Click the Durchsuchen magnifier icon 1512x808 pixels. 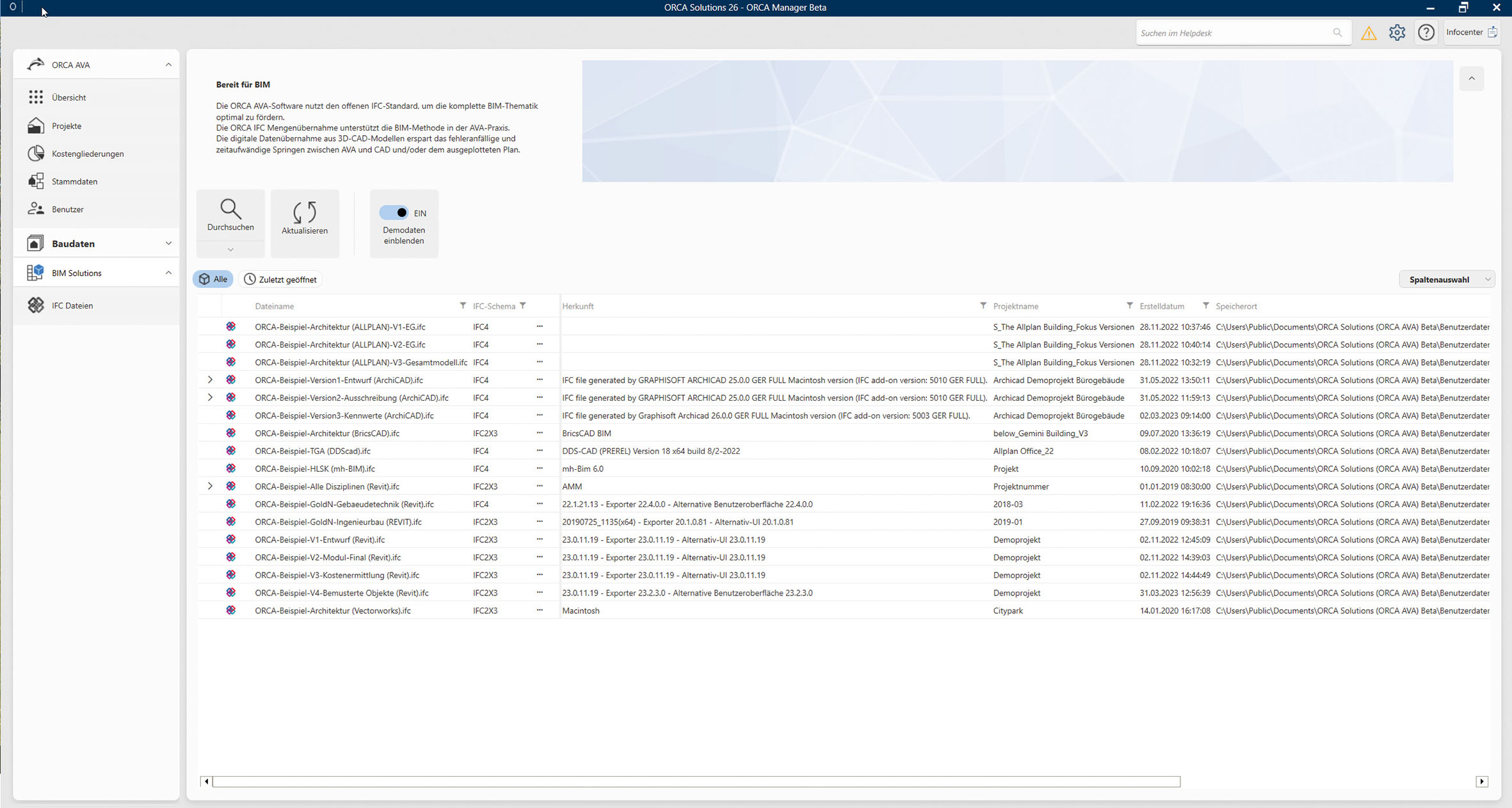click(x=230, y=209)
